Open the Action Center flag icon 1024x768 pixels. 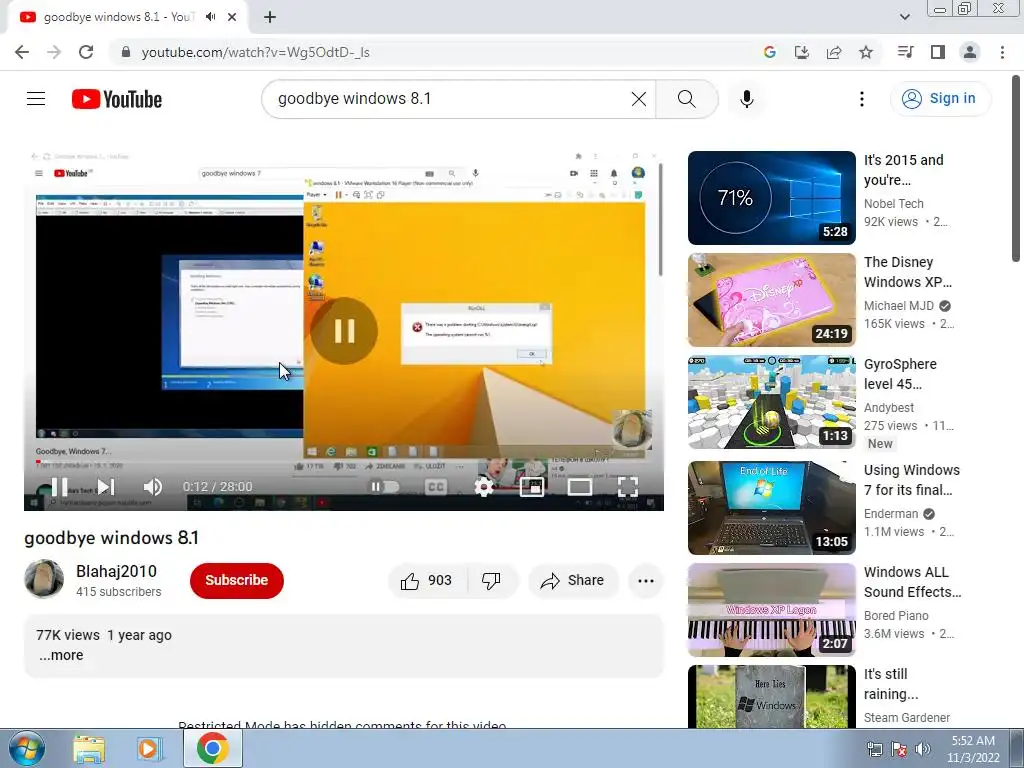tap(899, 749)
